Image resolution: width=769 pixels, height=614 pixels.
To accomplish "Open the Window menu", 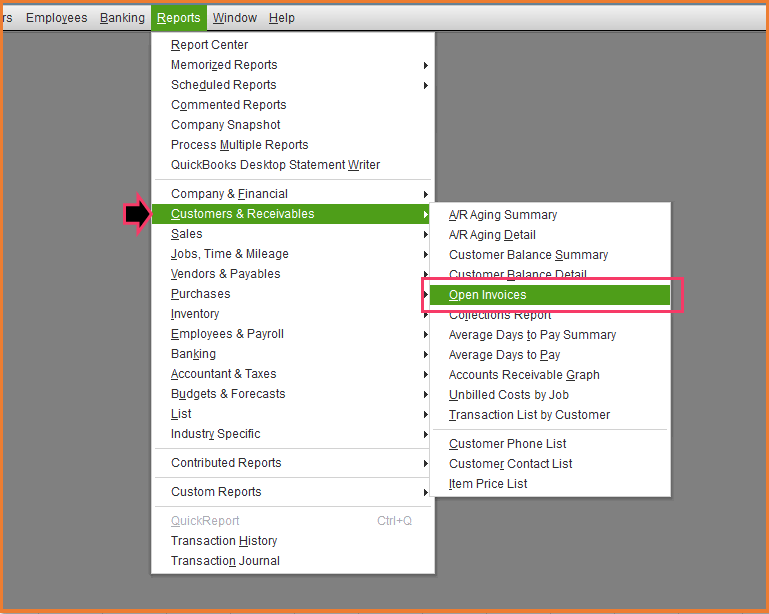I will (x=234, y=18).
